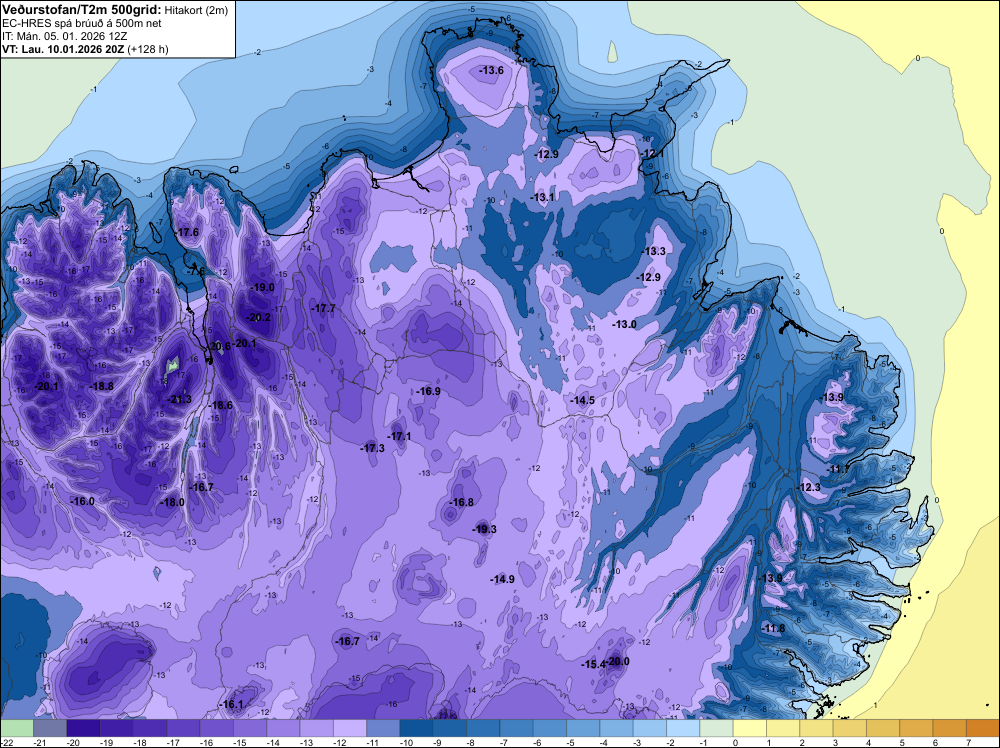This screenshot has width=1000, height=748.
Task: Pick the lavender legend swatch labeled -12
Action: [x=349, y=728]
